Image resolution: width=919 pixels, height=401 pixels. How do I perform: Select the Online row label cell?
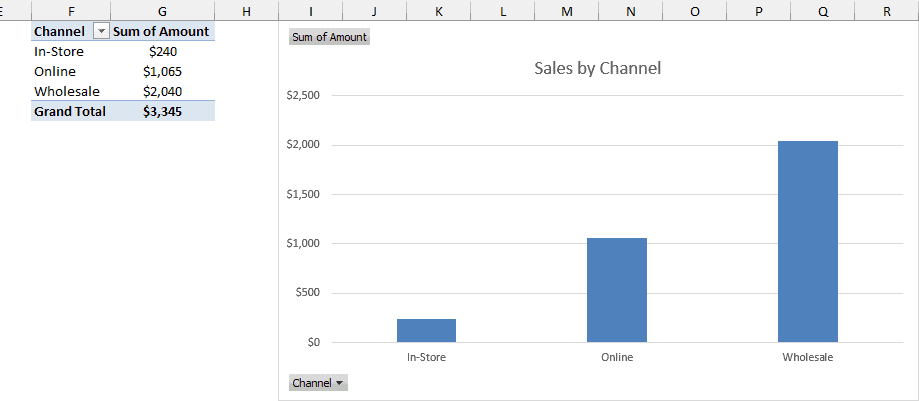71,72
